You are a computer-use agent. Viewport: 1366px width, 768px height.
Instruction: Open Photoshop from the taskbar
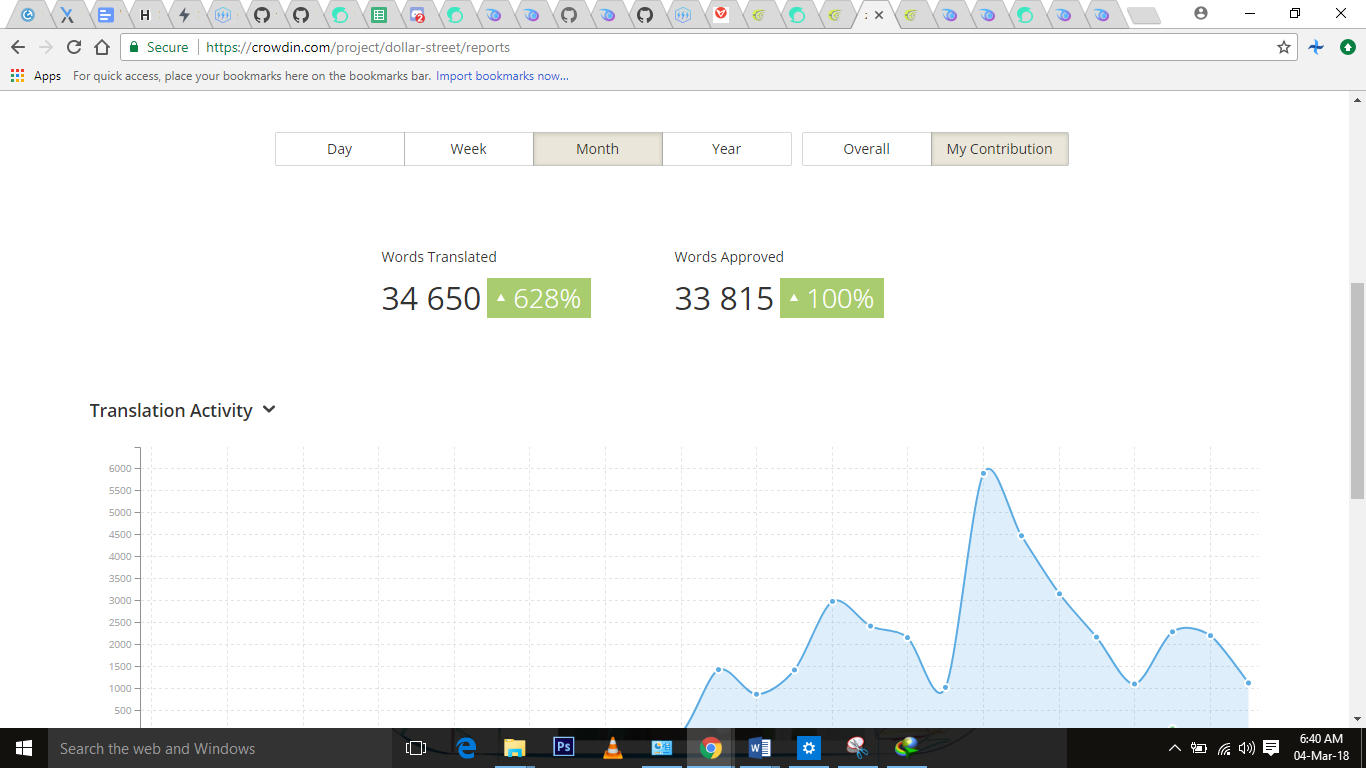pos(564,748)
